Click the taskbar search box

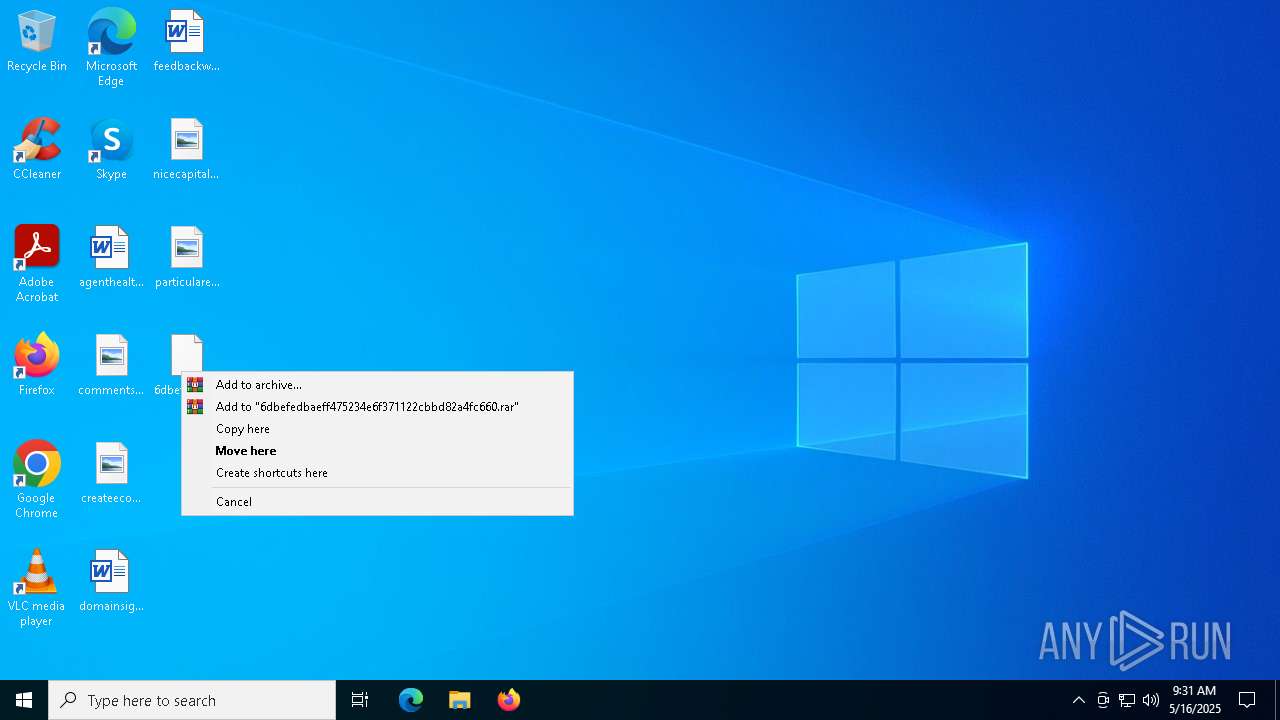click(192, 700)
